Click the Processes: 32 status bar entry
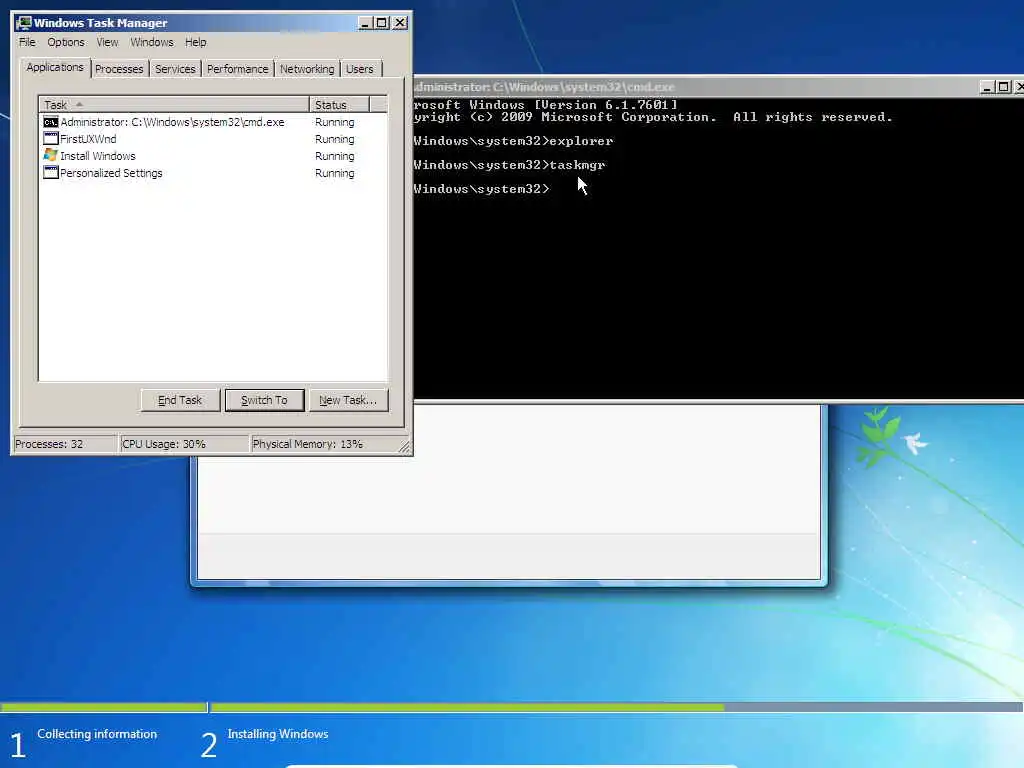Image resolution: width=1024 pixels, height=768 pixels. point(65,444)
